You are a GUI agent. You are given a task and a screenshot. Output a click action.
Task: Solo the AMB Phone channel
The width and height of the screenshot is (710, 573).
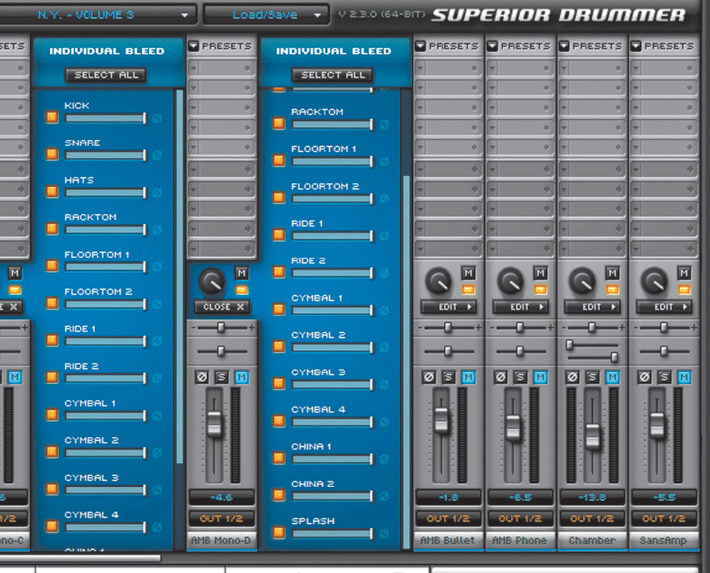tap(520, 377)
